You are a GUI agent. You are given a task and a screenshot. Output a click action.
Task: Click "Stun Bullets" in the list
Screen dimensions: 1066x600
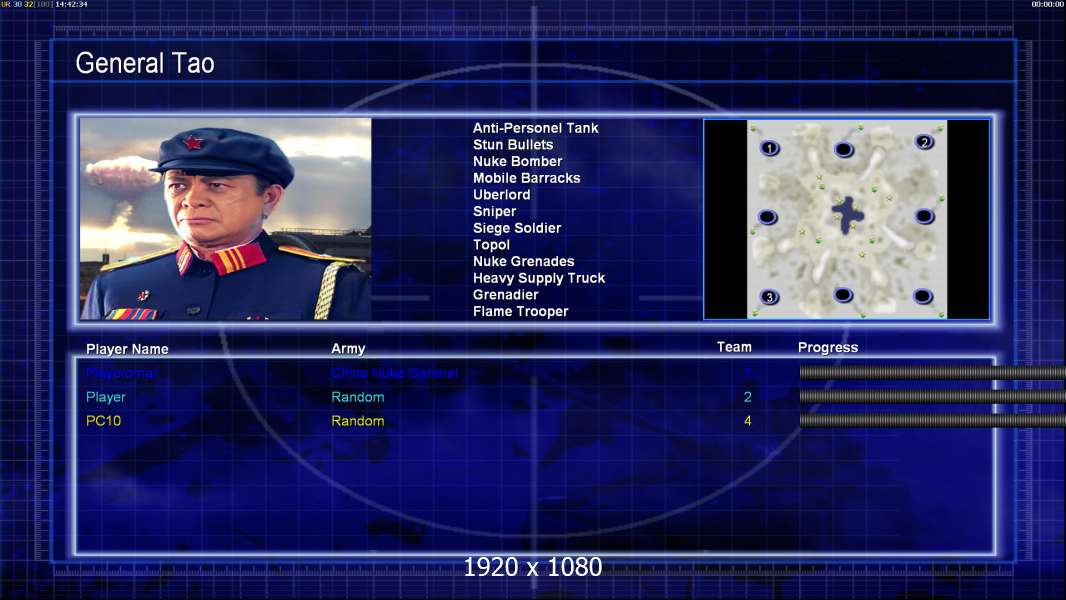pos(513,145)
